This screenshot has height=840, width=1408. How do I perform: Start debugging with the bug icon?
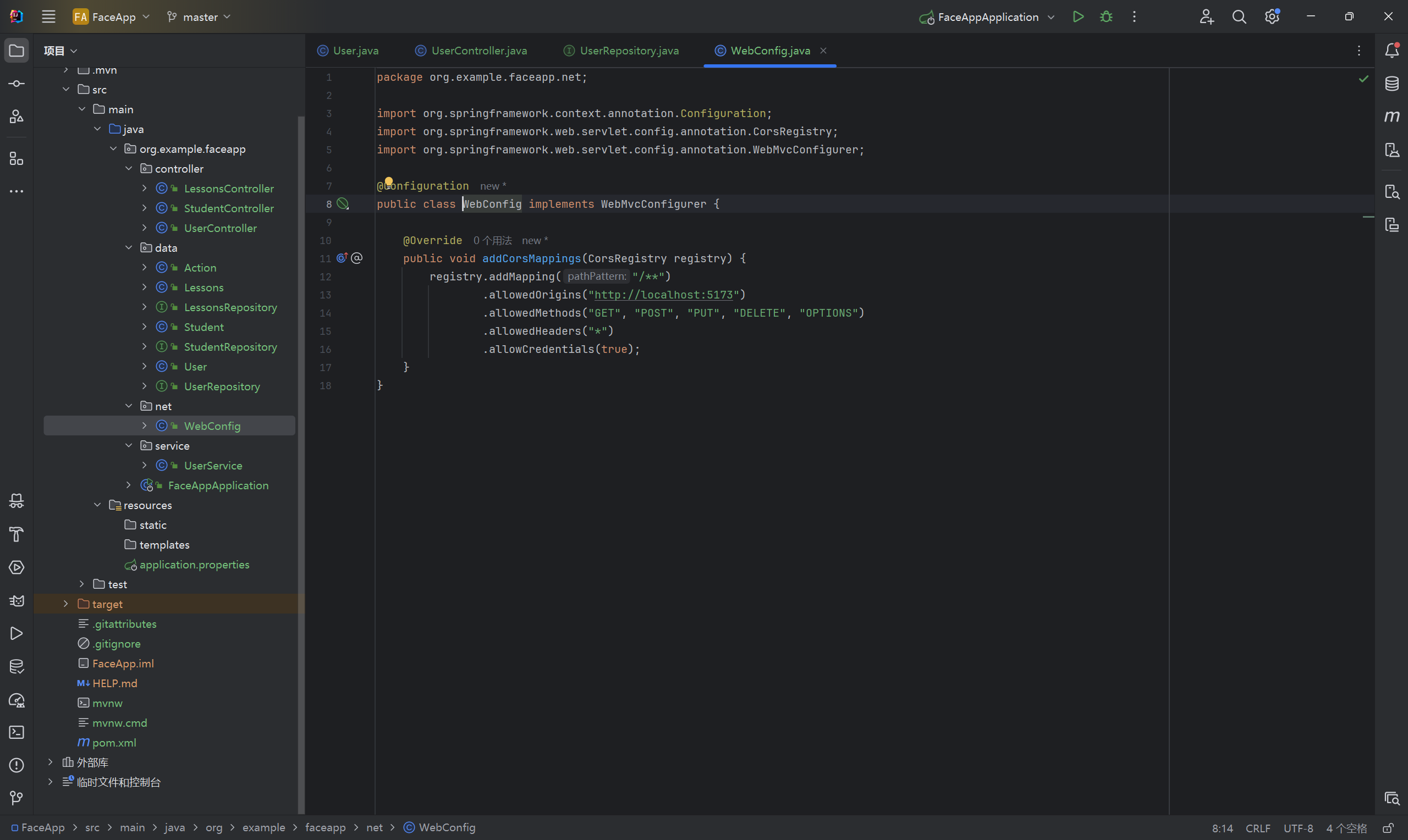(x=1105, y=17)
